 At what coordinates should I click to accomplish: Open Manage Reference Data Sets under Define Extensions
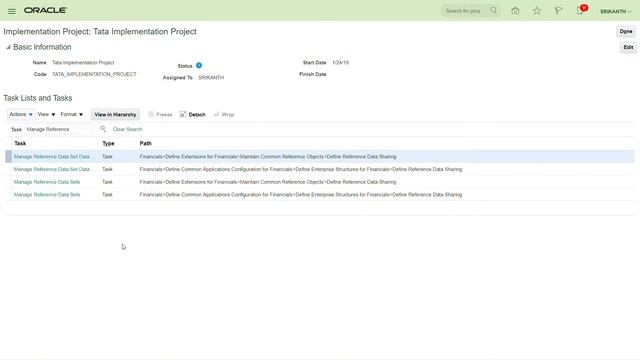point(47,182)
